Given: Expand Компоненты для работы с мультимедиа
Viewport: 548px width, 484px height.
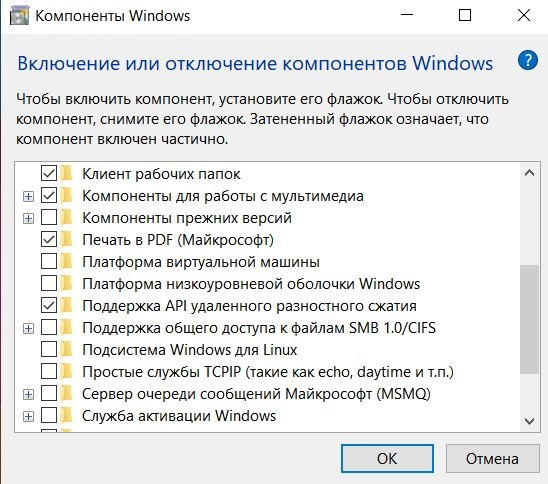Looking at the screenshot, I should pos(28,196).
